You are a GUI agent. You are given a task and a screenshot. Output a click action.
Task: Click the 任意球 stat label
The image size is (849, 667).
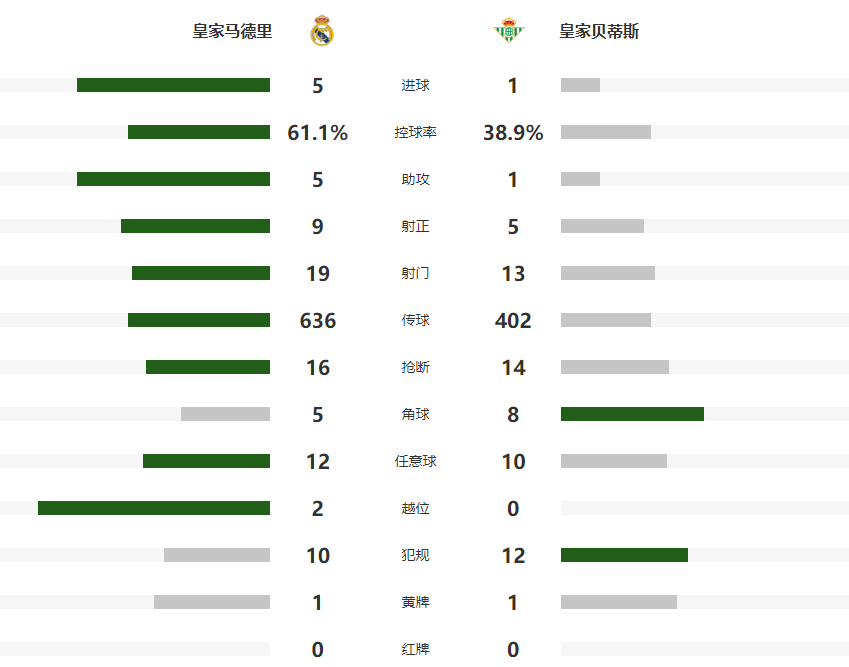[x=415, y=461]
